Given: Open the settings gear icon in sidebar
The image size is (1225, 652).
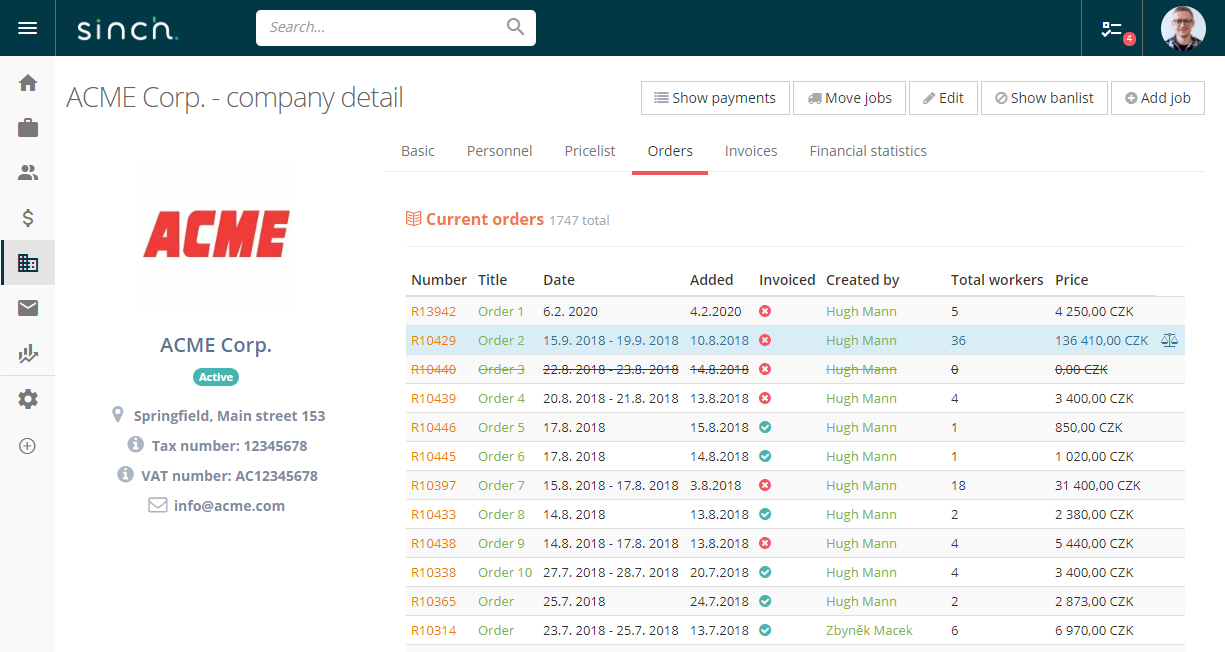Looking at the screenshot, I should [x=28, y=399].
